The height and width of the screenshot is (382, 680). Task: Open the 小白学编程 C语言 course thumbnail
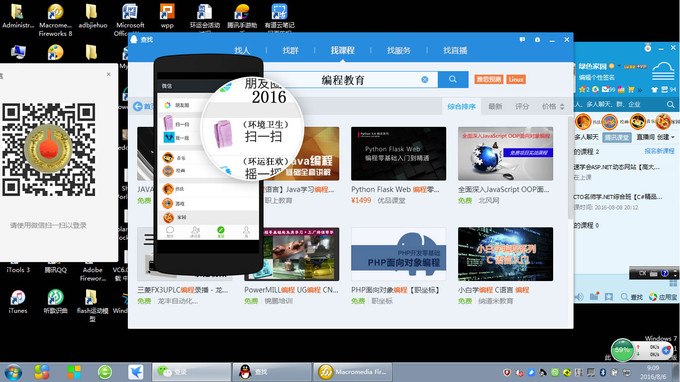(505, 254)
